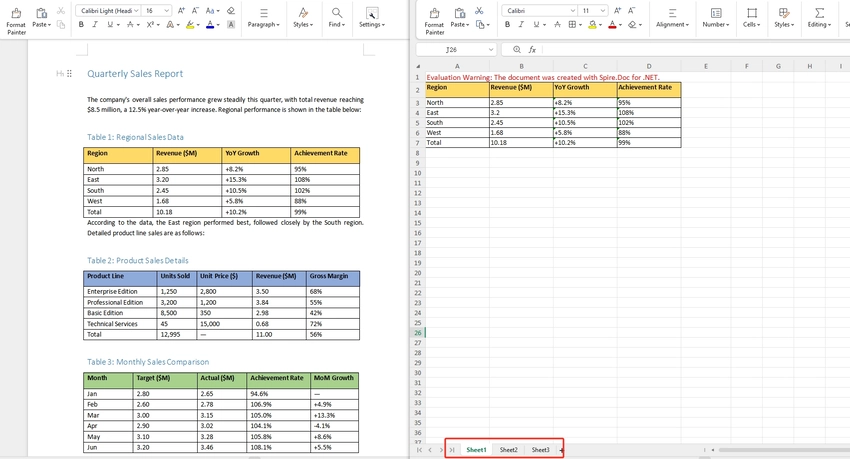The width and height of the screenshot is (850, 459).
Task: Click the Cells icon in spreadsheet toolbar
Action: coord(752,13)
